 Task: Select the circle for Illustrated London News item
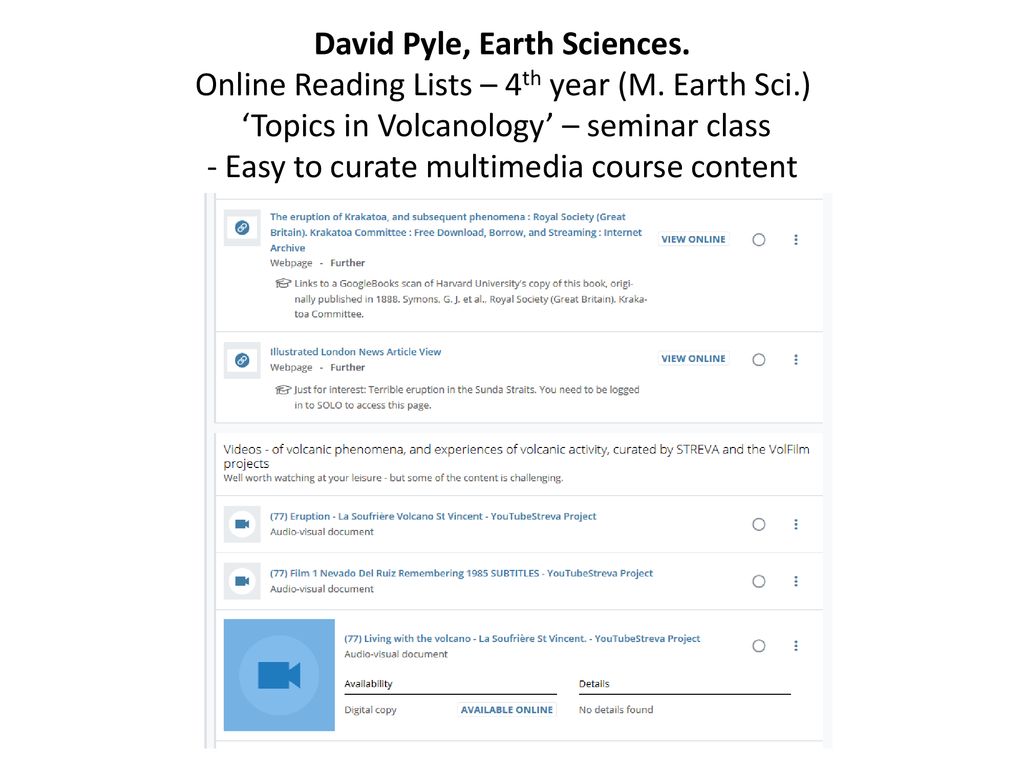pos(759,360)
